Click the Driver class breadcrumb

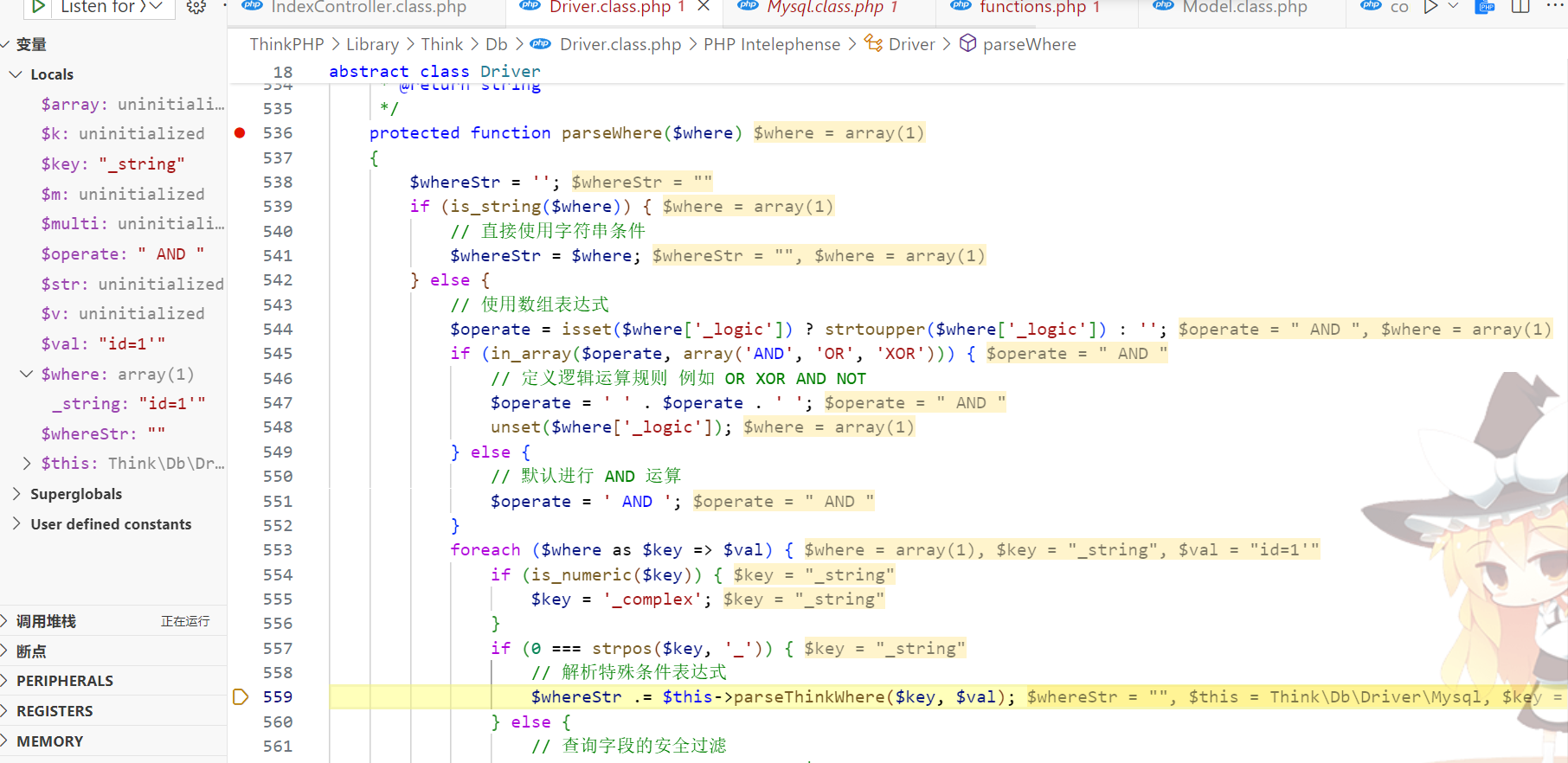[911, 44]
